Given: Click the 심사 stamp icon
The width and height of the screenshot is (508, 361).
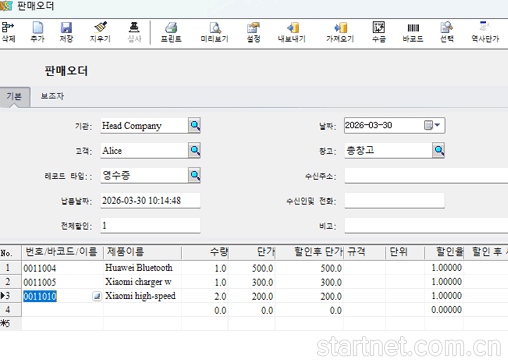Looking at the screenshot, I should point(134,28).
